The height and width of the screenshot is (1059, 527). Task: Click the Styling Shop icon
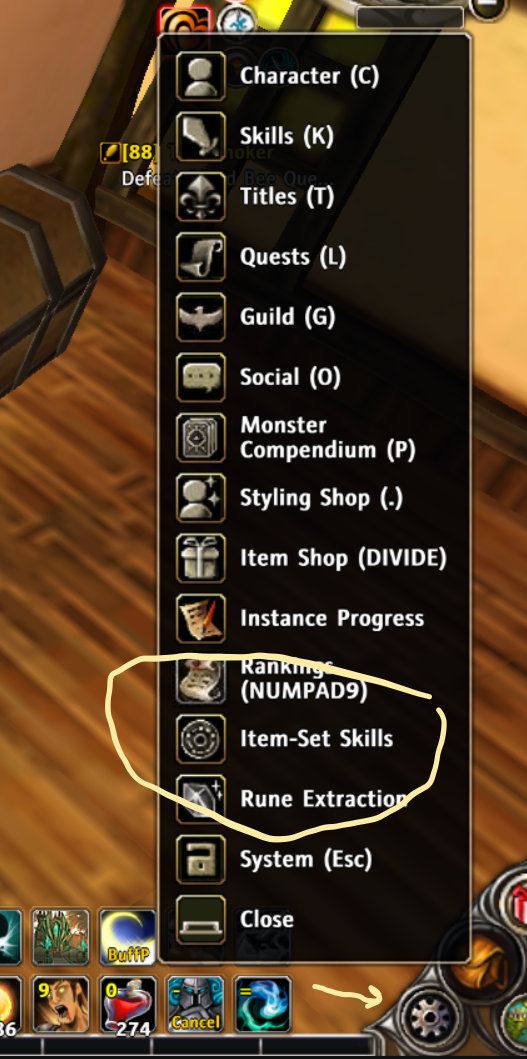coord(201,498)
